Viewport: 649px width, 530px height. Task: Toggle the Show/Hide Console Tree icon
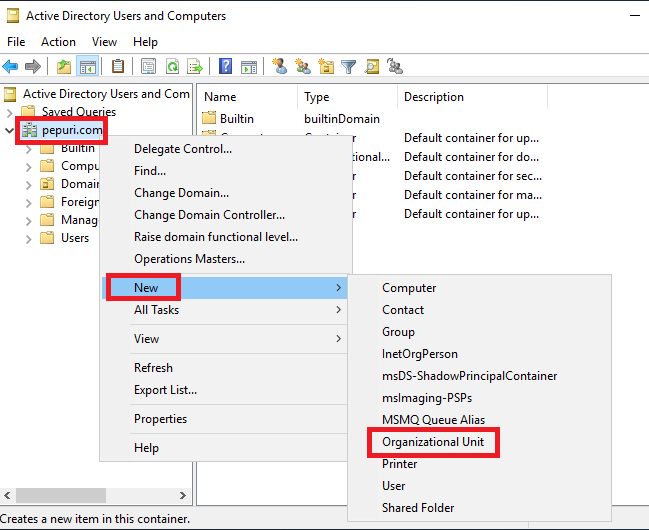click(x=88, y=66)
